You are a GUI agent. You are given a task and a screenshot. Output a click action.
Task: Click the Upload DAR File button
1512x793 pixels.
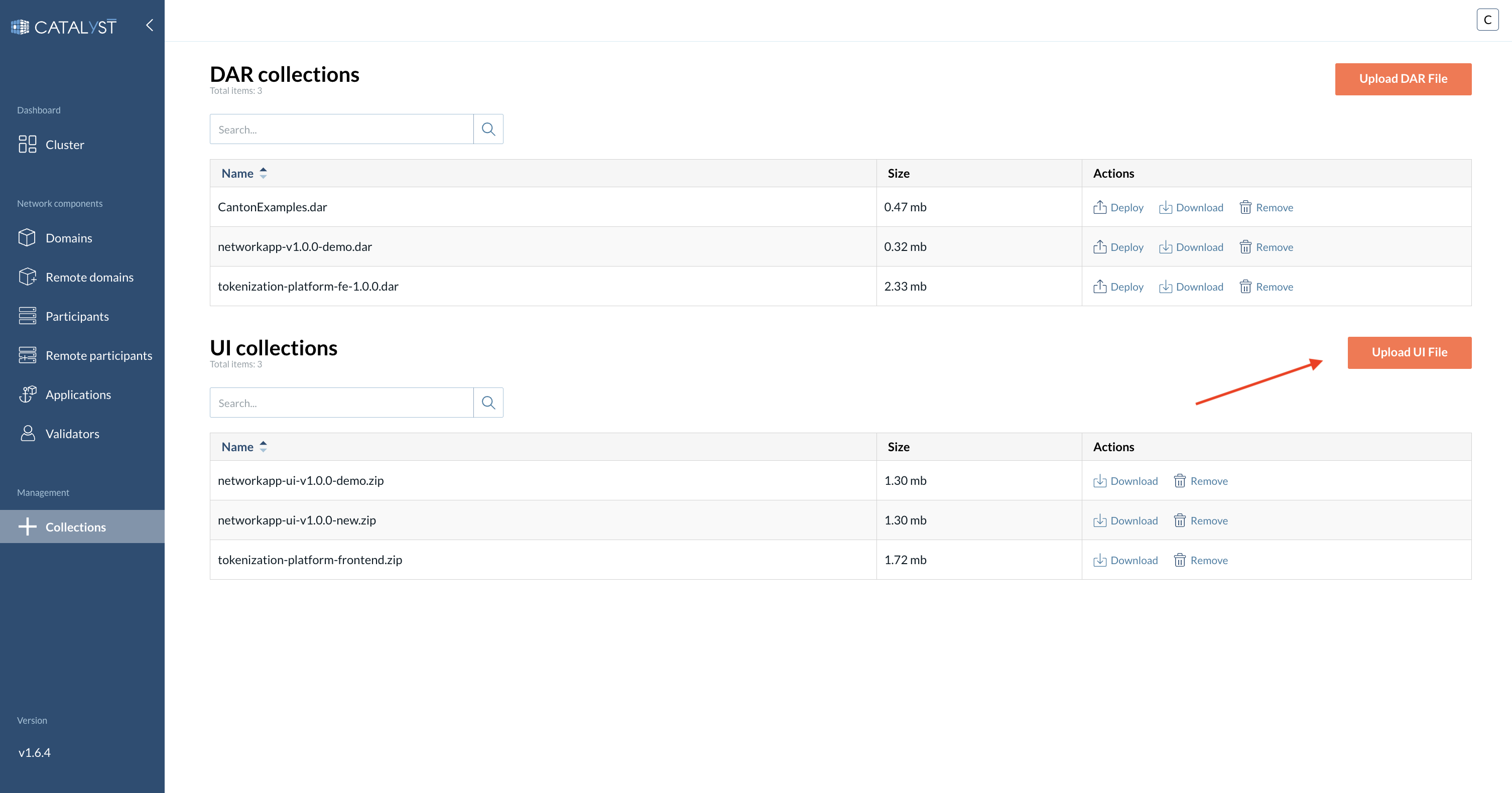tap(1403, 79)
